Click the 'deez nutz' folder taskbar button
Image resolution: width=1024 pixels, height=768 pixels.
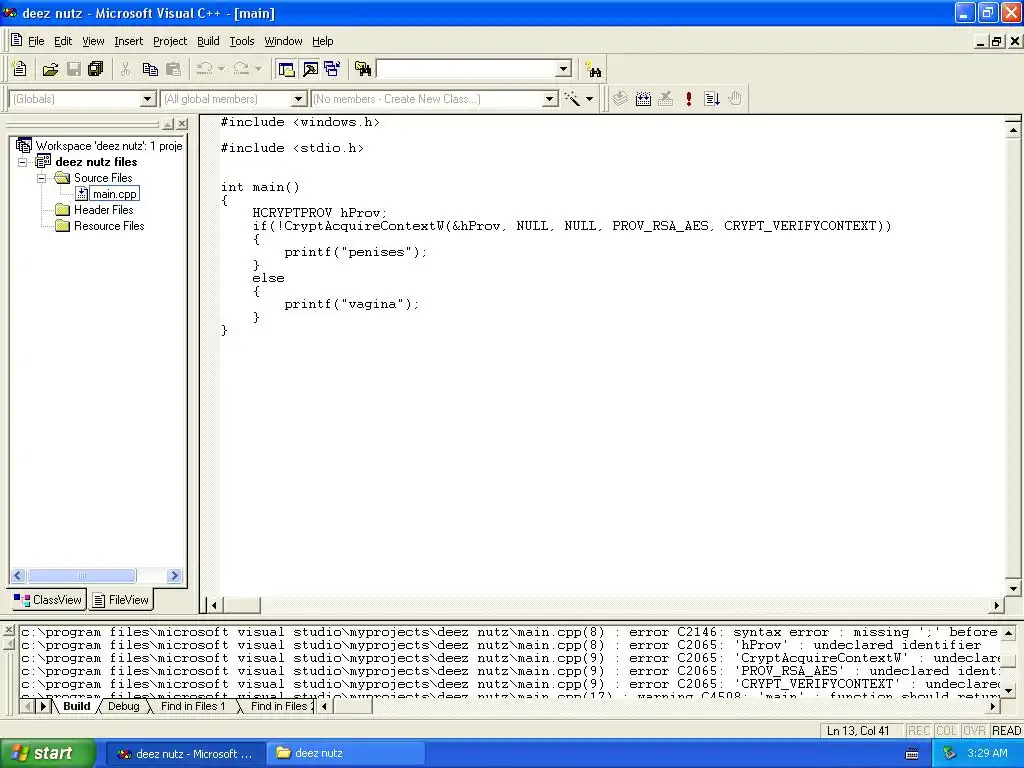tap(346, 754)
